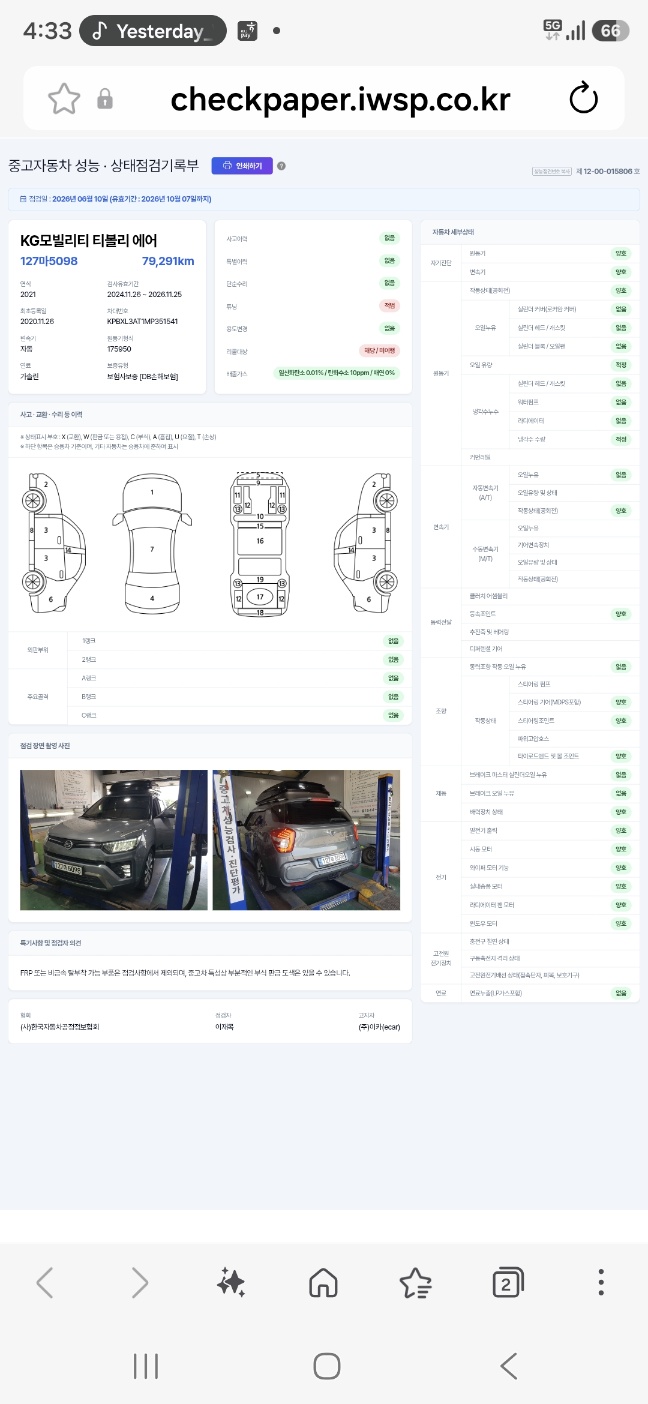This screenshot has height=1404, width=648.
Task: Open the rear view inspection photo
Action: click(x=306, y=840)
